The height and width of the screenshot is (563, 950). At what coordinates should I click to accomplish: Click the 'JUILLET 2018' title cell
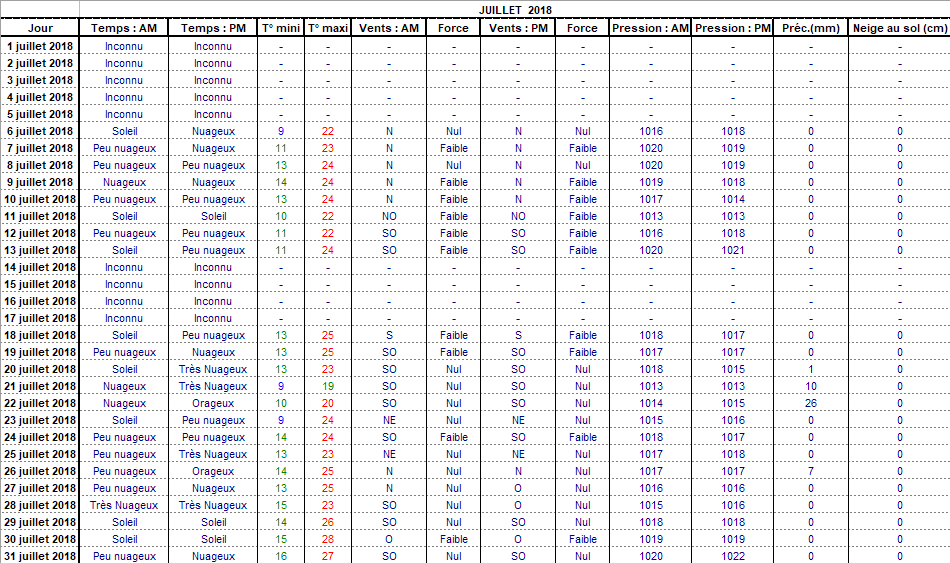coord(514,9)
